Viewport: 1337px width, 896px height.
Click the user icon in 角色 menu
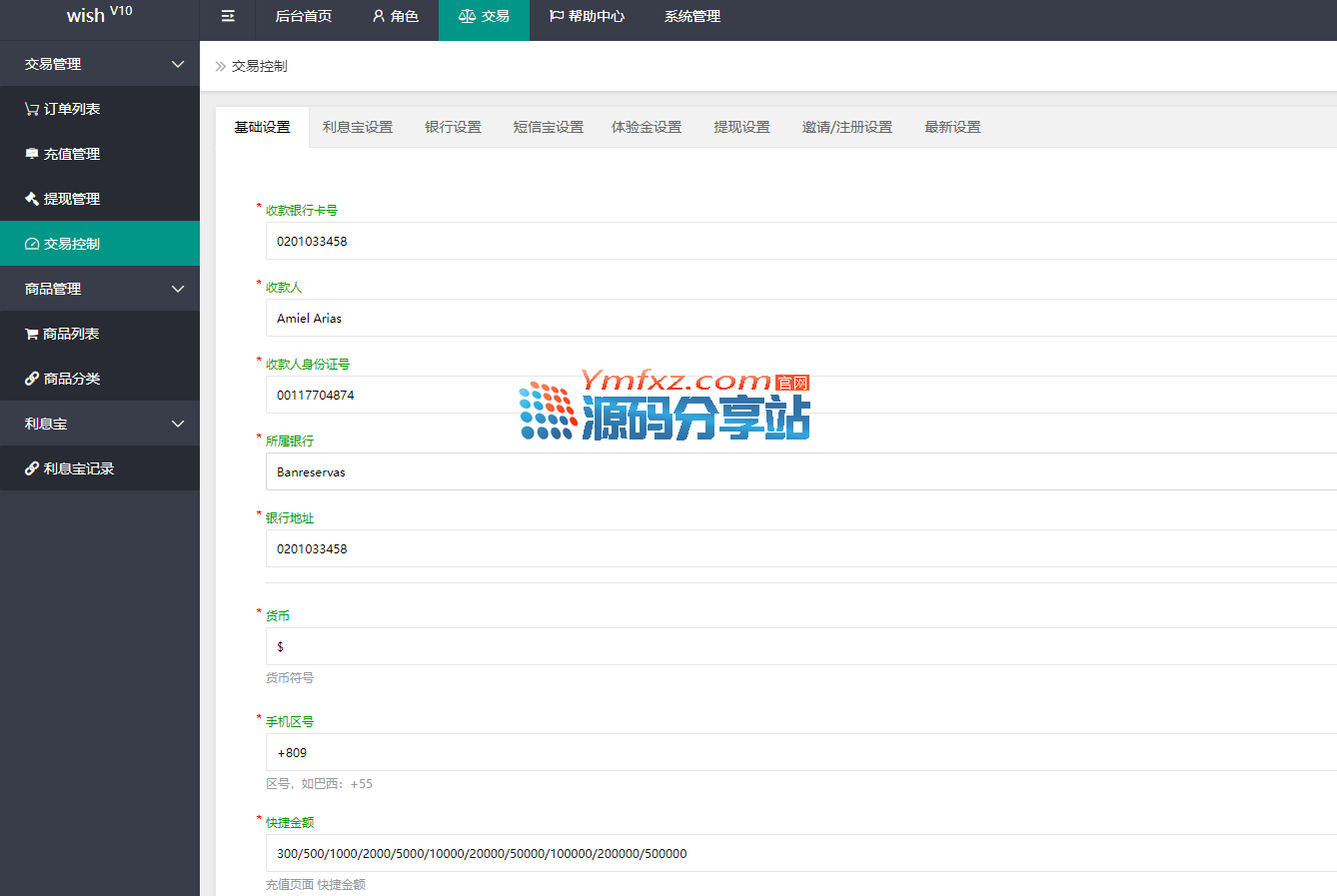coord(379,16)
